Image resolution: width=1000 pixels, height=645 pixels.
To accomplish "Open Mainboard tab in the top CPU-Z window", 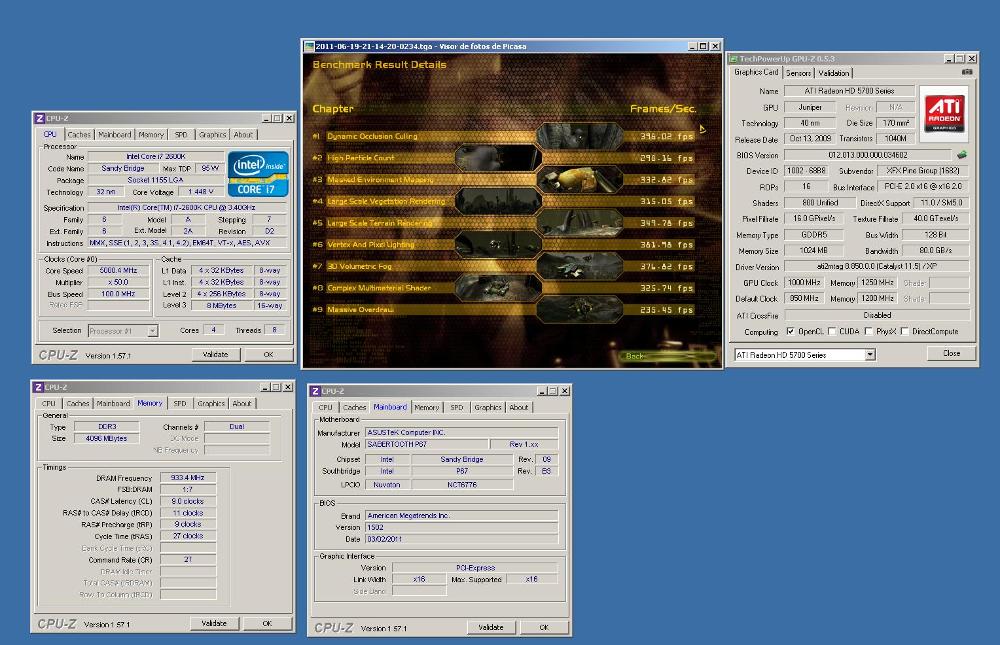I will [115, 135].
